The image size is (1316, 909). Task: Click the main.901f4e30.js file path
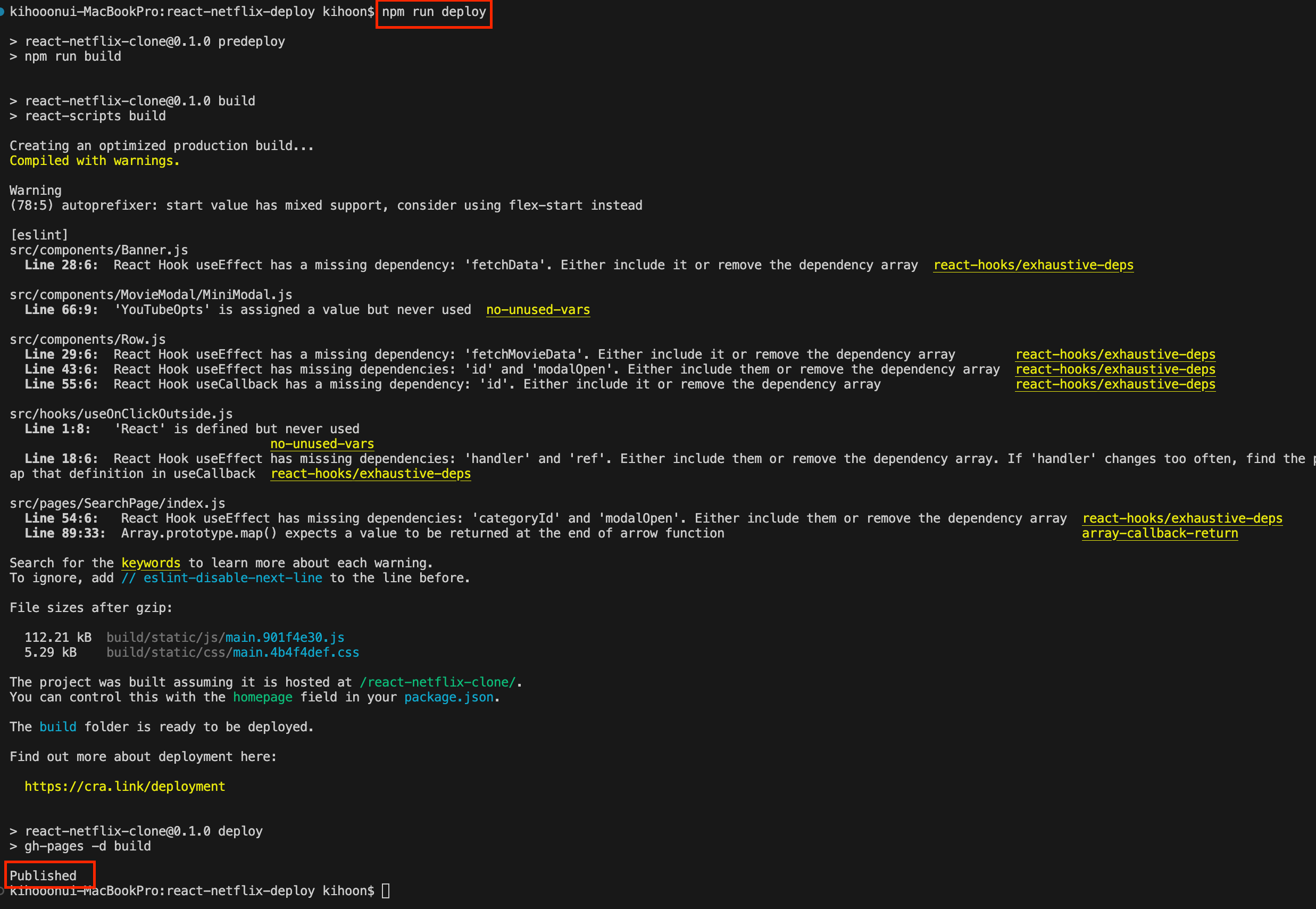click(x=285, y=638)
